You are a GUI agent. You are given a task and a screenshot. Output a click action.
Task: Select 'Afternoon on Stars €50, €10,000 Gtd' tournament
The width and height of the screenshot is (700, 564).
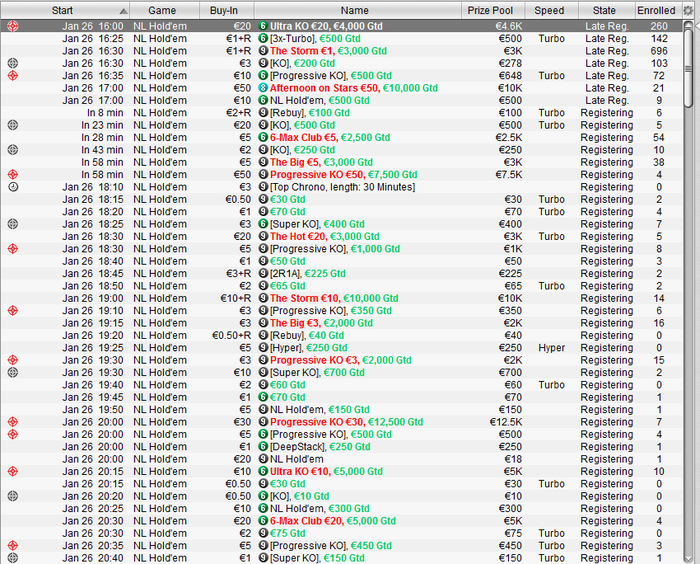tap(354, 88)
